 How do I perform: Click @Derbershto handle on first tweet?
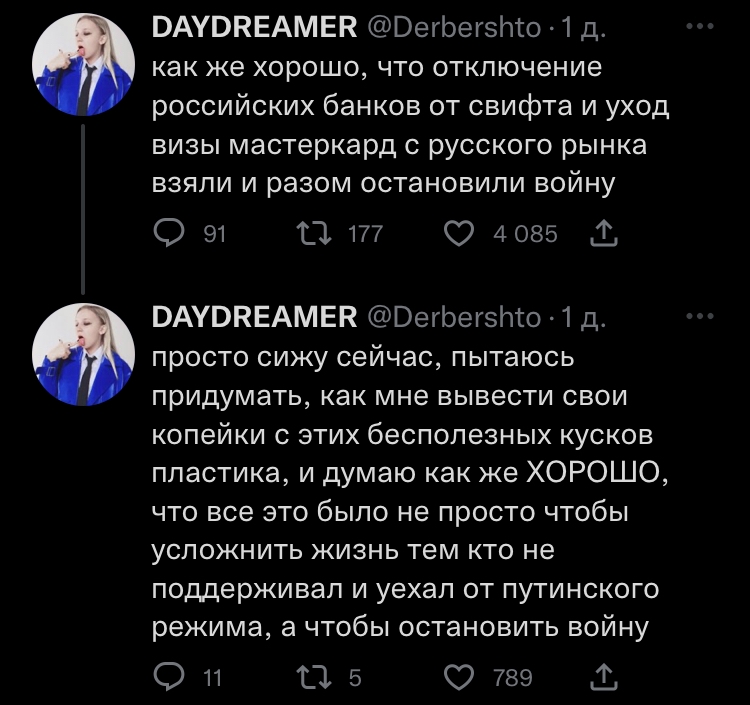pyautogui.click(x=455, y=28)
